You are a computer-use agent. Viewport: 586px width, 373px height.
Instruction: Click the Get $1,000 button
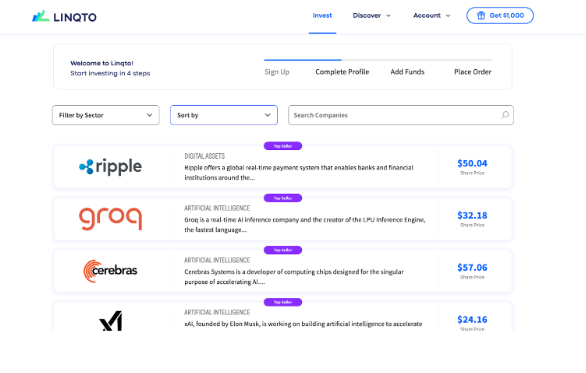click(x=500, y=15)
